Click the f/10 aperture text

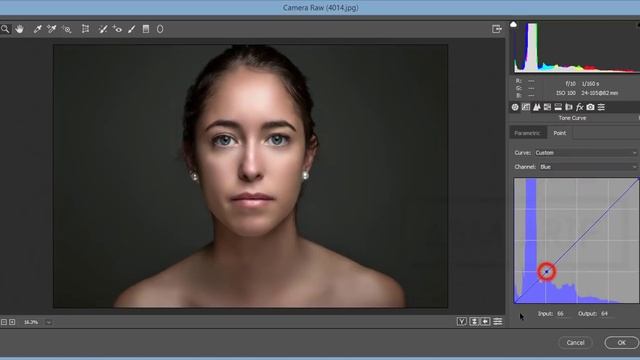pos(570,84)
